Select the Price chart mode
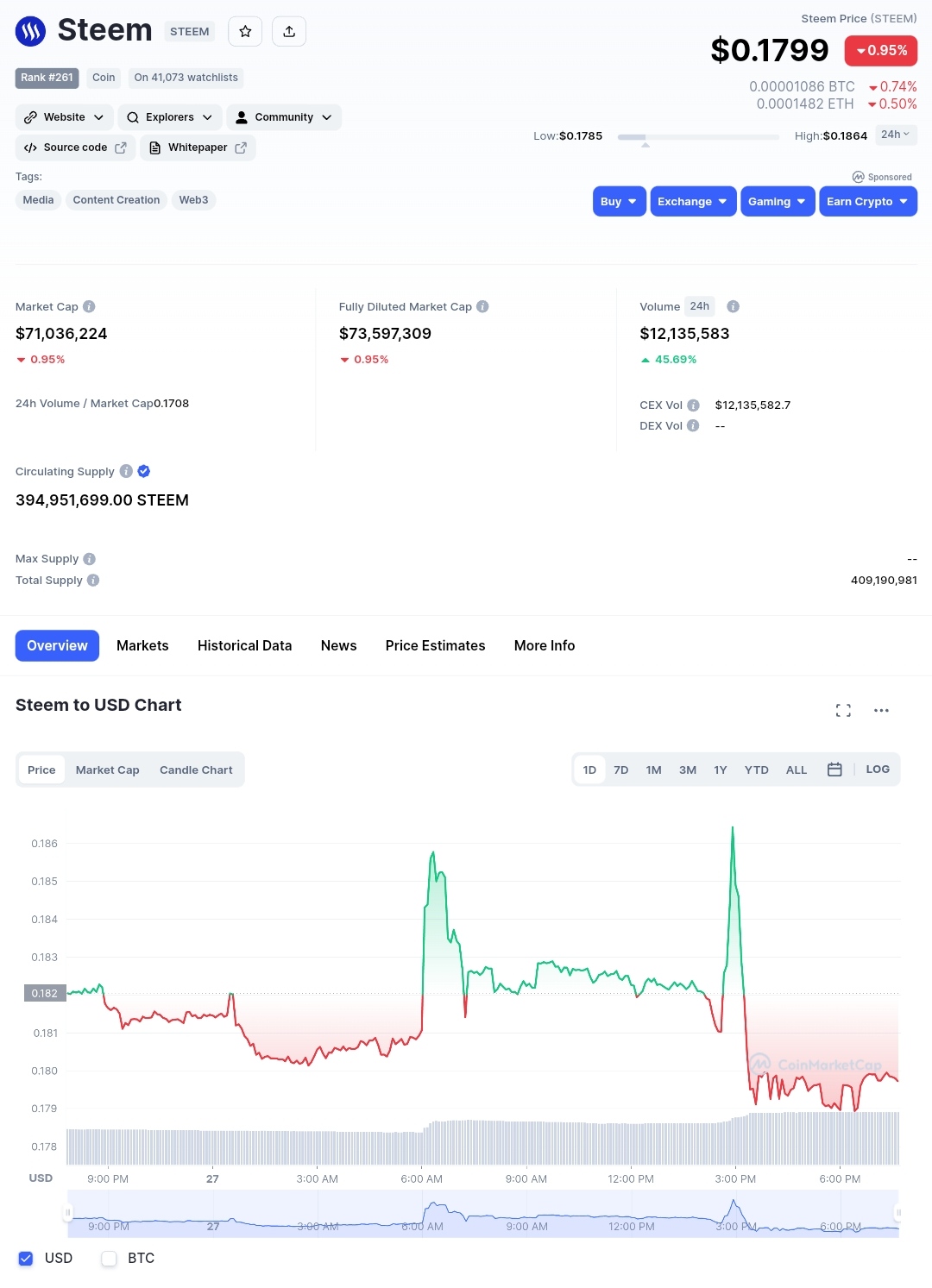Screen dimensions: 932x1288 [x=41, y=770]
